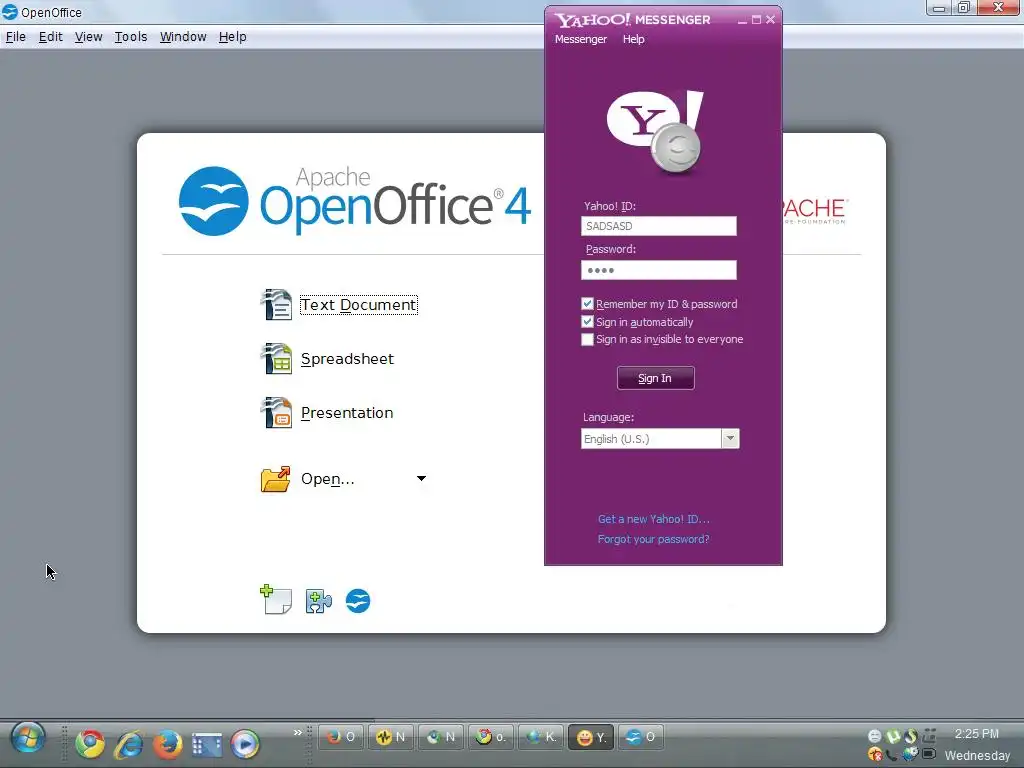This screenshot has height=768, width=1024.
Task: Click the Yahoo Messenger logo avatar
Action: click(x=656, y=132)
